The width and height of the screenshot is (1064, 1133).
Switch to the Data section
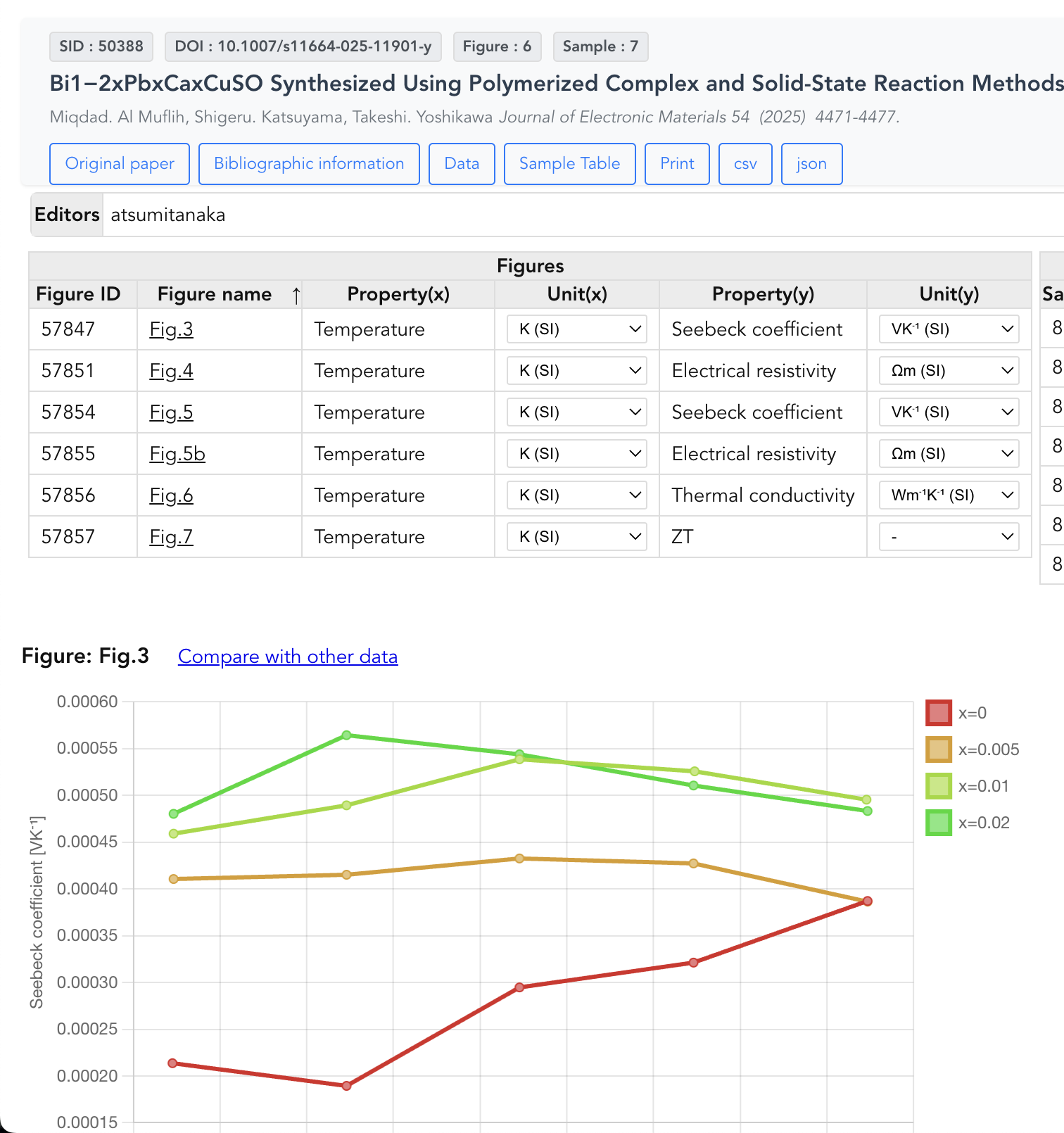[x=462, y=164]
